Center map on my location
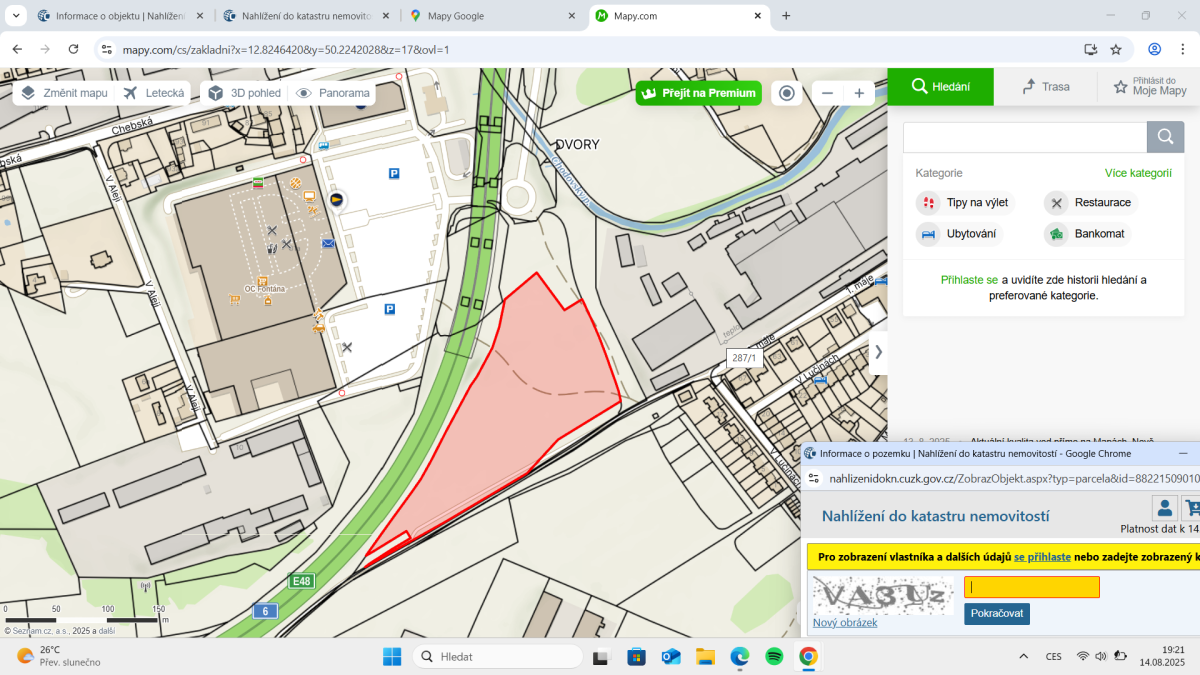1200x675 pixels. click(x=787, y=93)
